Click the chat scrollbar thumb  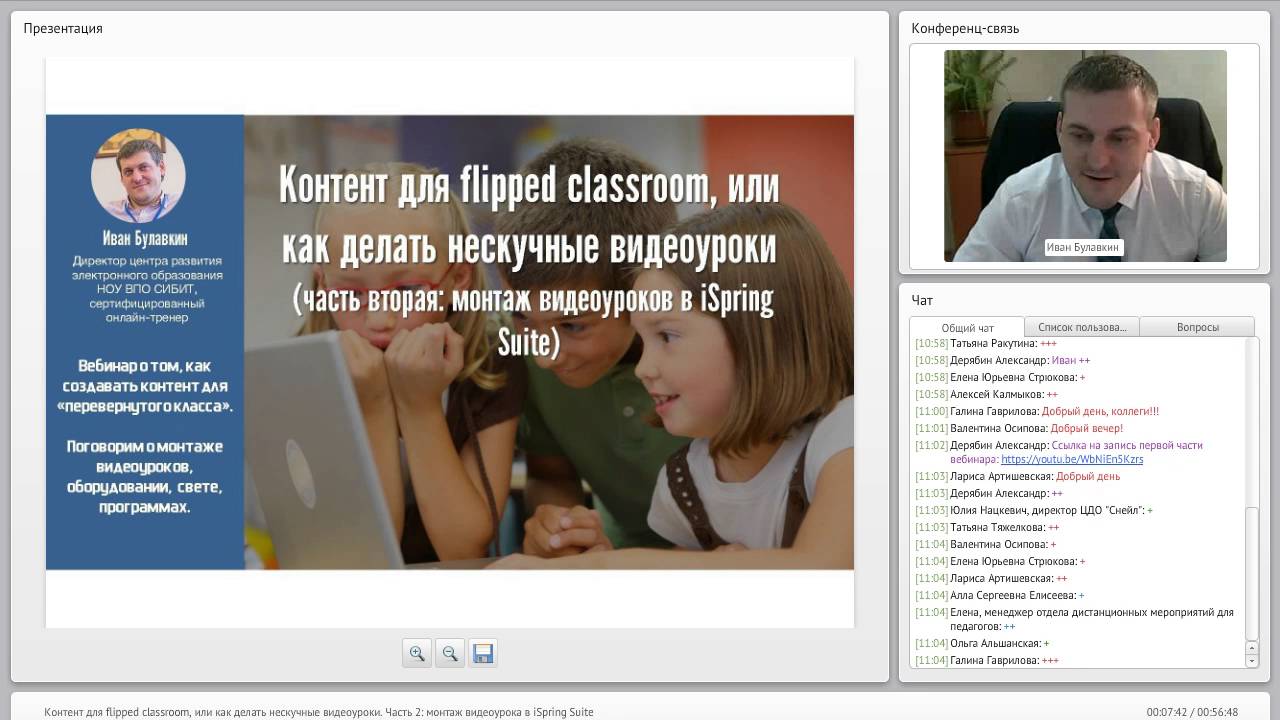pyautogui.click(x=1251, y=574)
